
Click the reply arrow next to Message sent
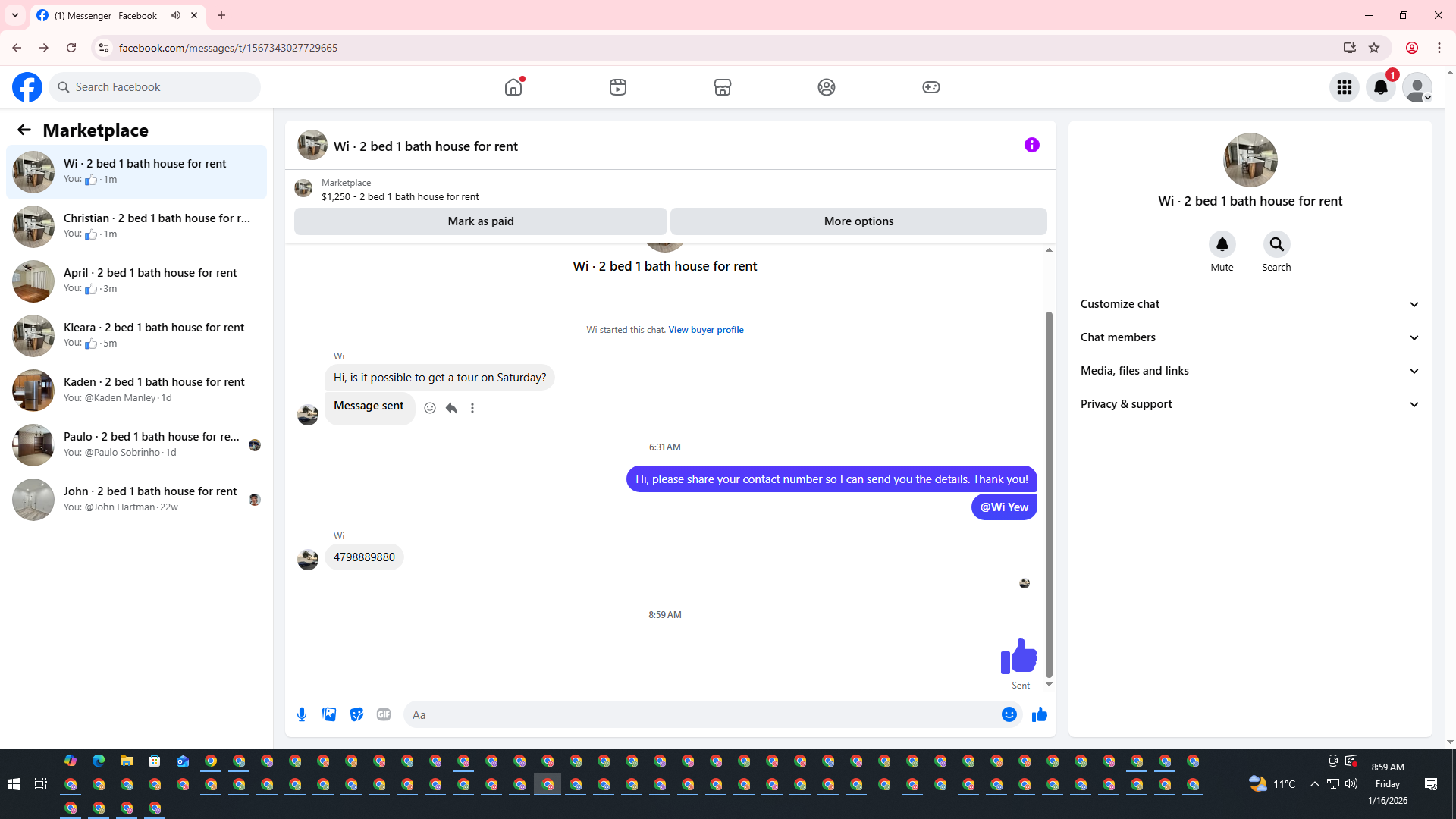(x=451, y=408)
